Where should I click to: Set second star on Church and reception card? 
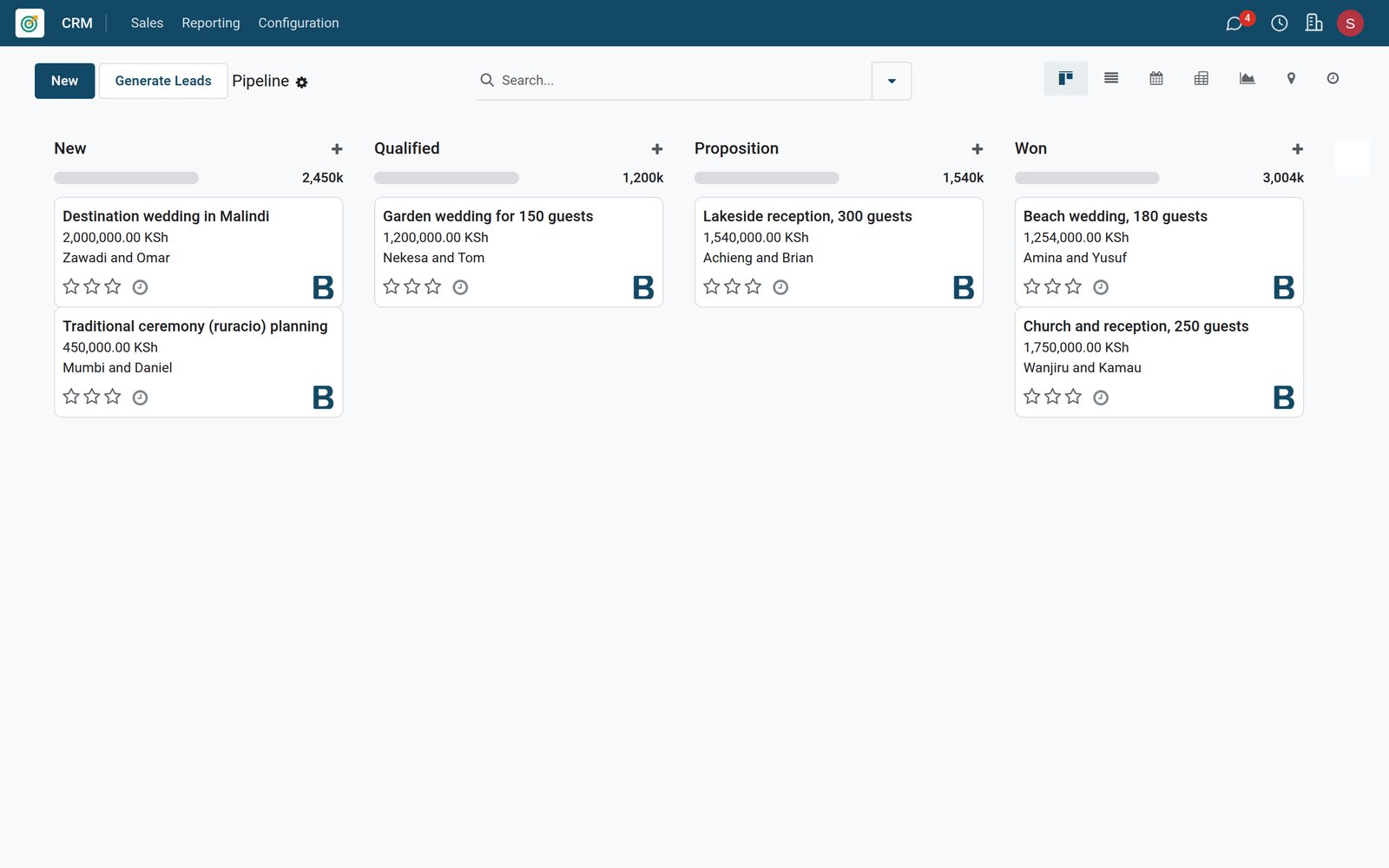click(x=1053, y=397)
